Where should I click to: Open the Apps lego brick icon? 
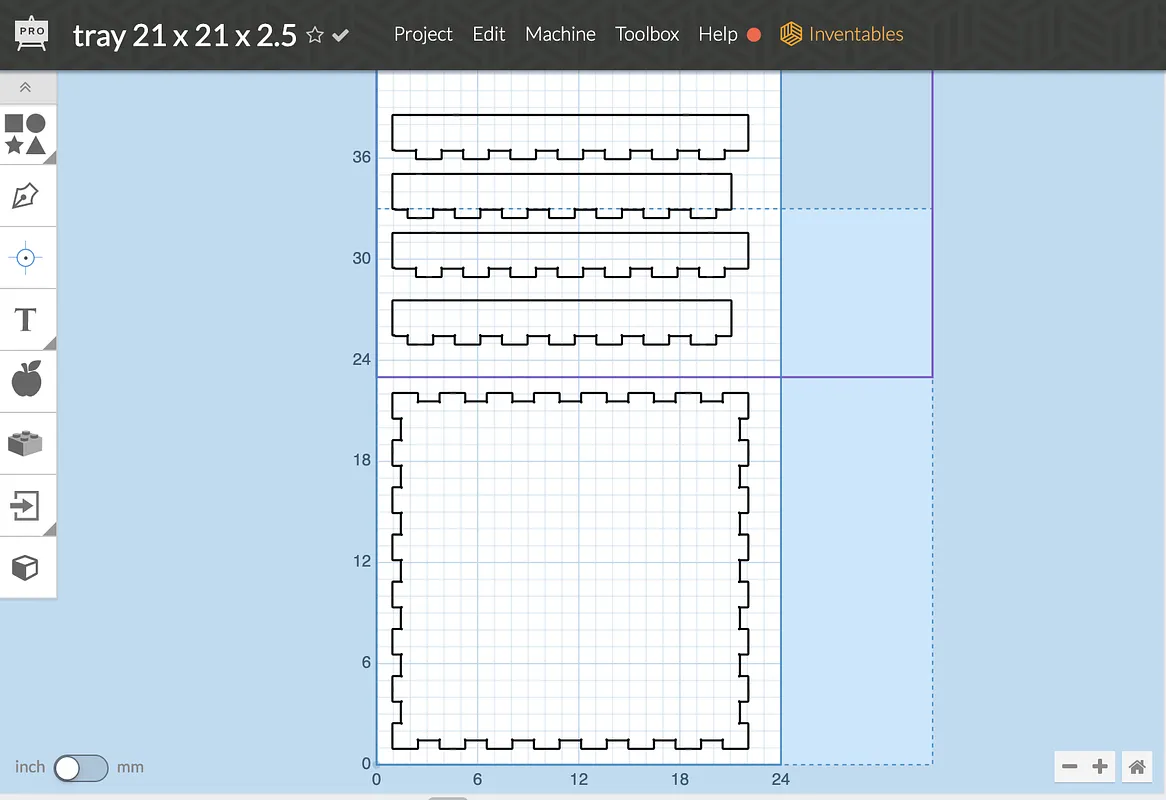(26, 443)
